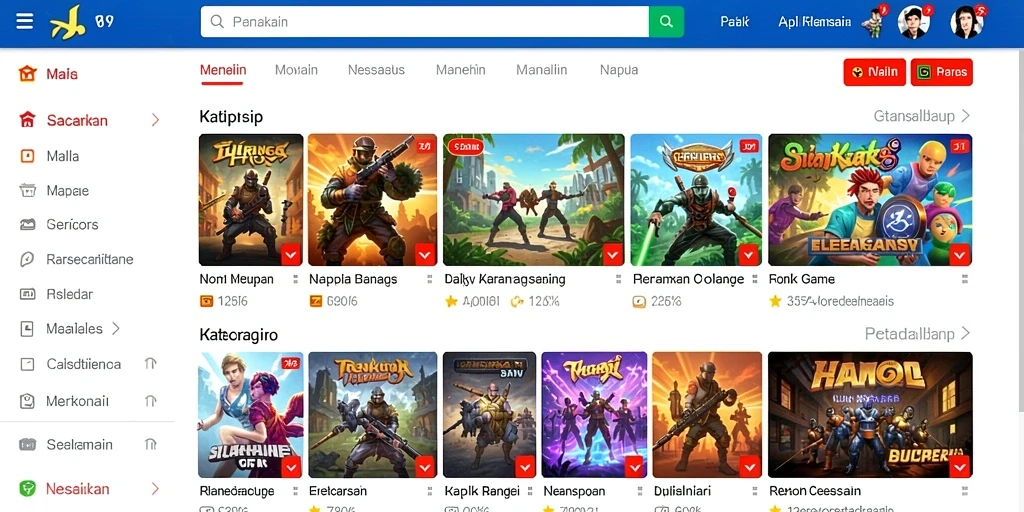
Task: Click the yellow bird logo icon
Action: click(67, 22)
